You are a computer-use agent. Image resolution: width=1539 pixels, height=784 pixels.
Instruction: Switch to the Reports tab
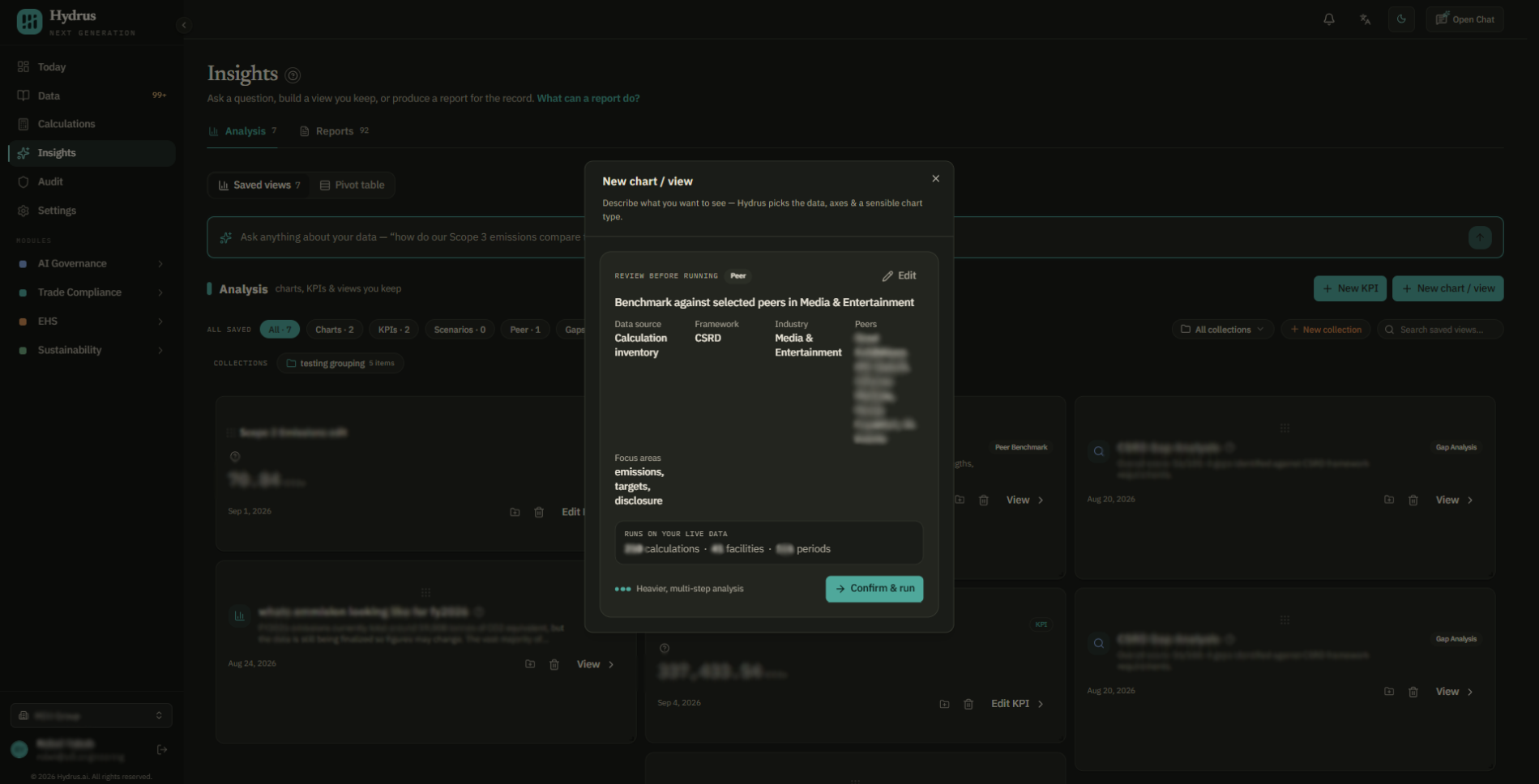pos(334,131)
